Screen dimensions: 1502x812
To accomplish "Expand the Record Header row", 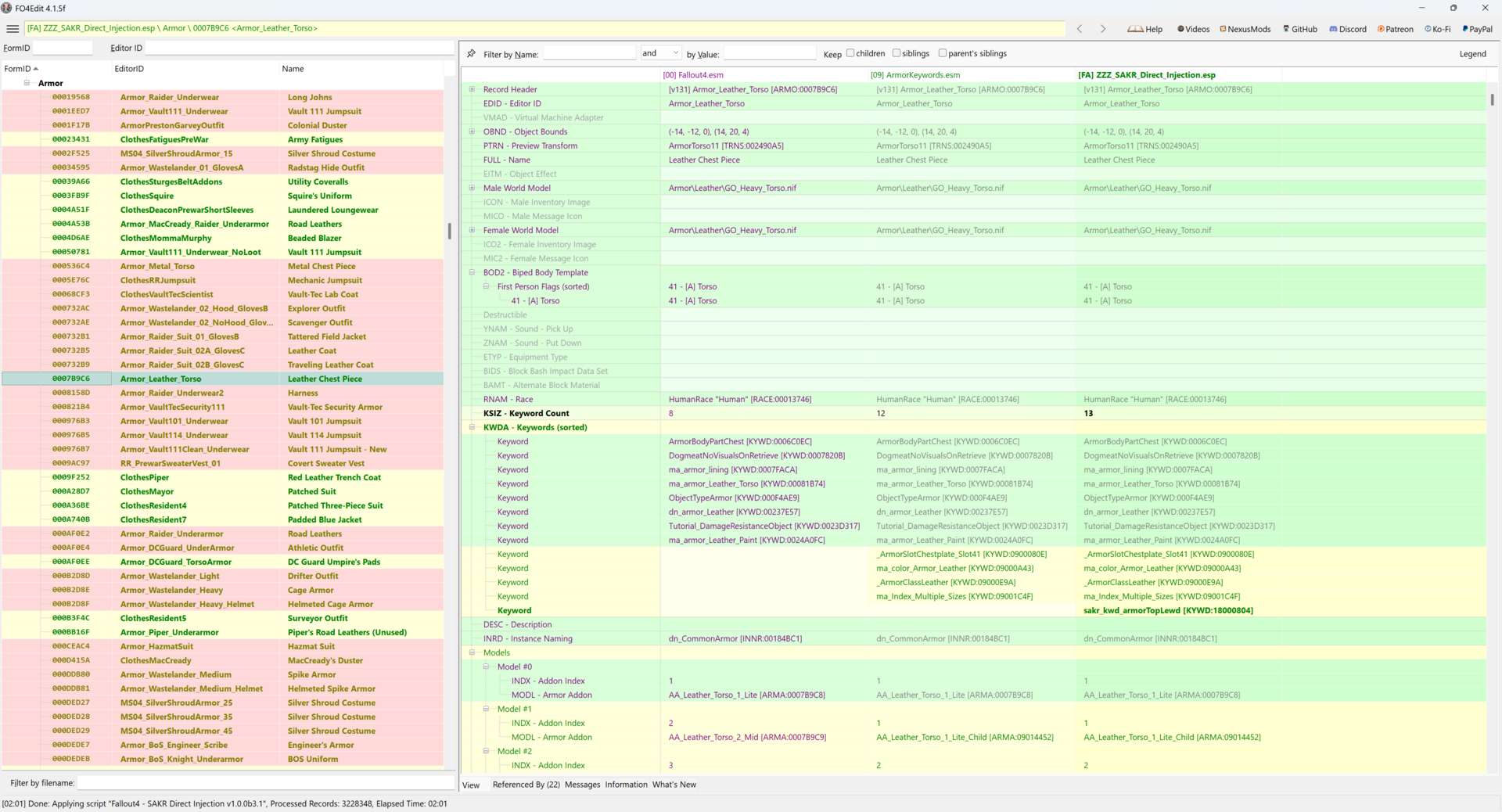I will [x=472, y=89].
